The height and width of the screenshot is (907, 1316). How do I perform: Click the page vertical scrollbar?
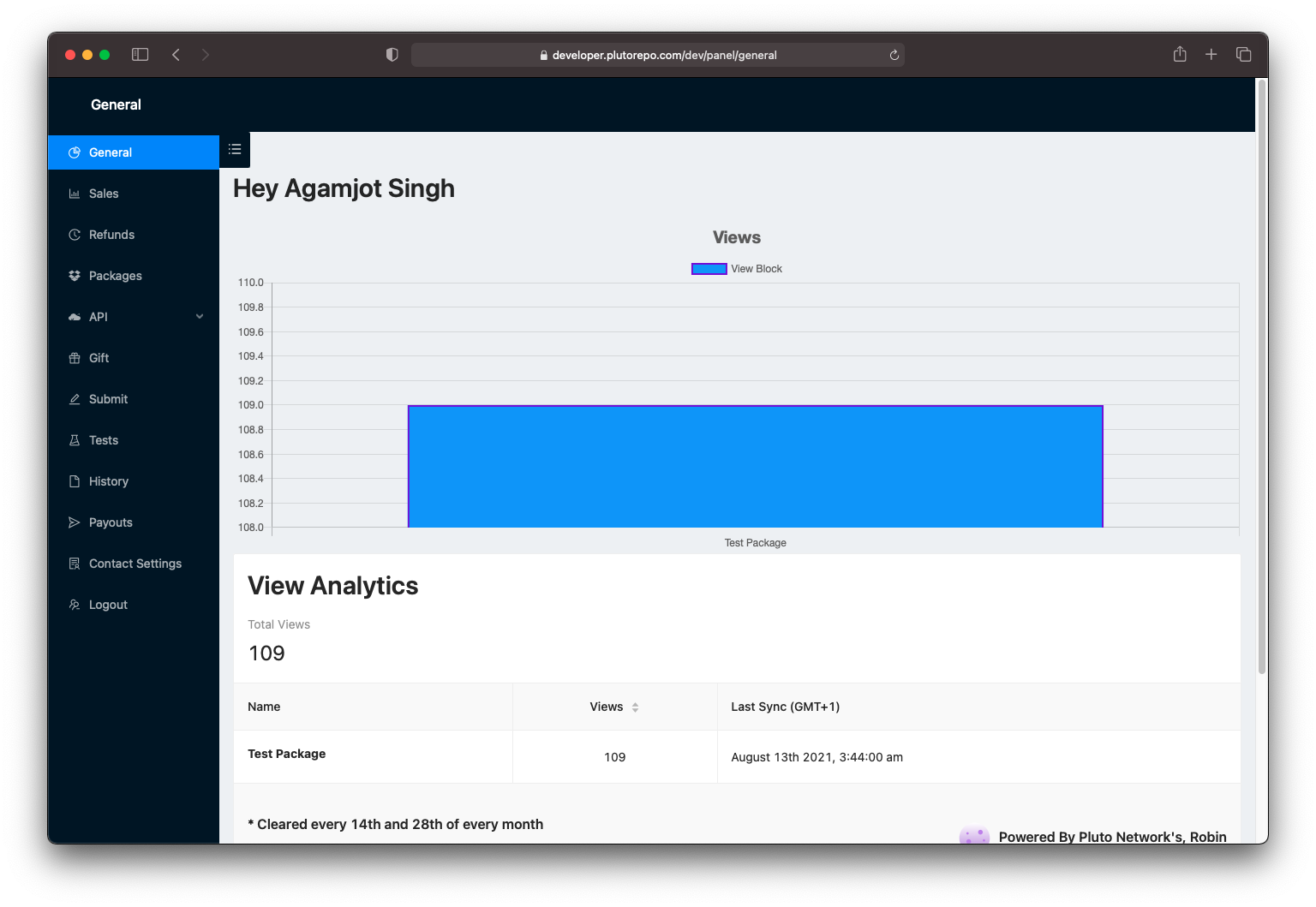coord(1261,377)
